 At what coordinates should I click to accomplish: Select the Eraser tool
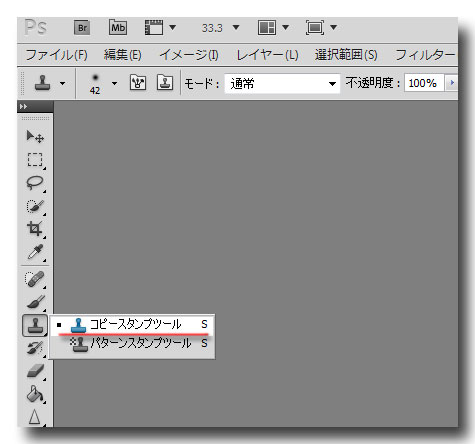[35, 371]
